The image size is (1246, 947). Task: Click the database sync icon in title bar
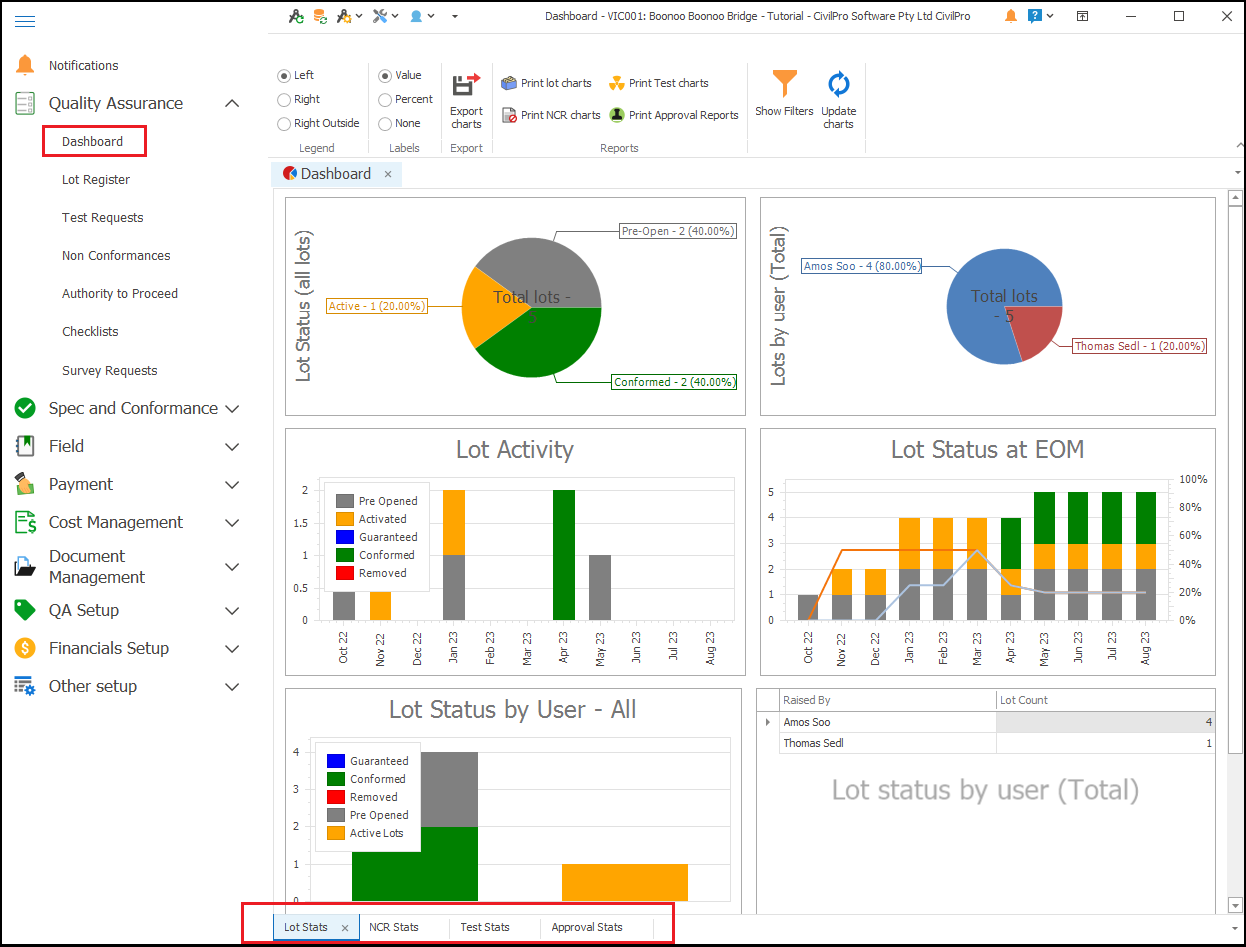320,16
